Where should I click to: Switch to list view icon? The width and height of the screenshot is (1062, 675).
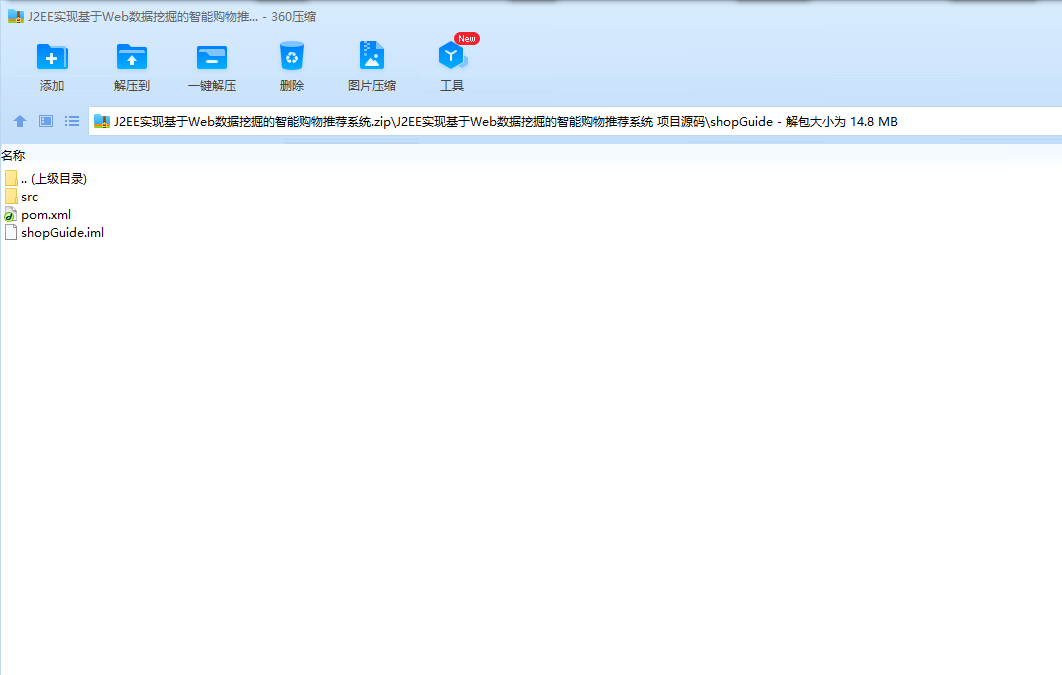(x=72, y=121)
